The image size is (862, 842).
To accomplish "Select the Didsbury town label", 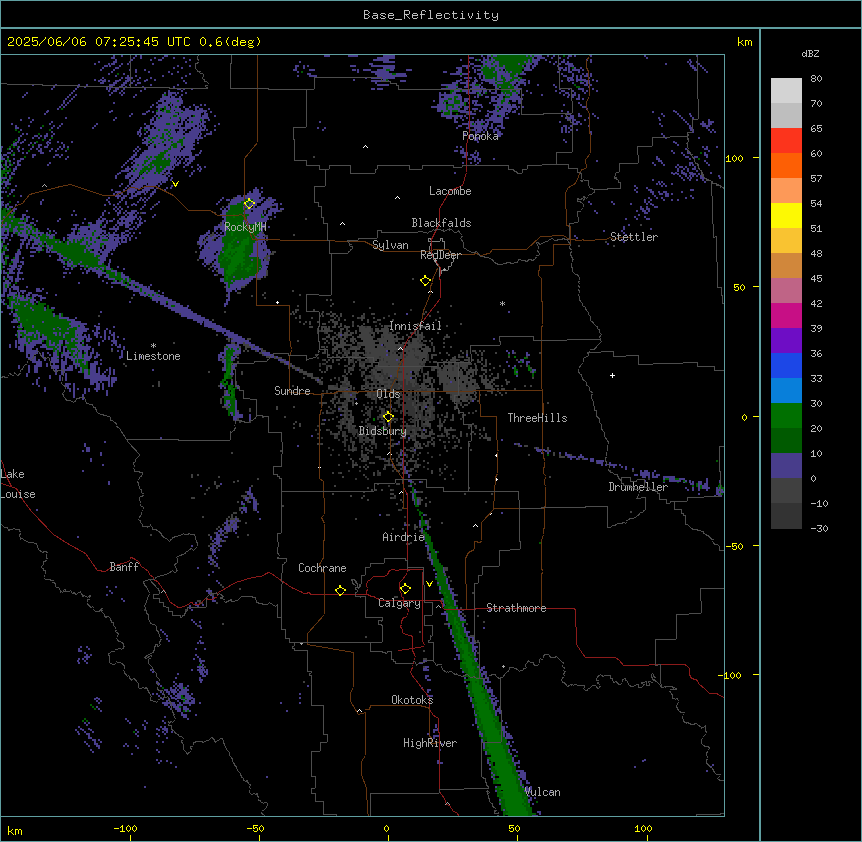I will pos(383,431).
